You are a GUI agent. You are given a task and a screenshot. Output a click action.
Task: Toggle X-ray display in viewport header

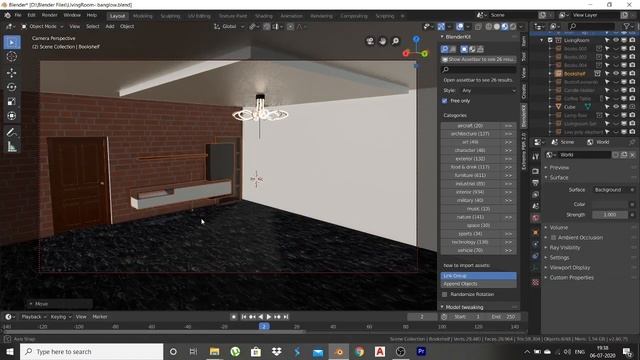(478, 27)
